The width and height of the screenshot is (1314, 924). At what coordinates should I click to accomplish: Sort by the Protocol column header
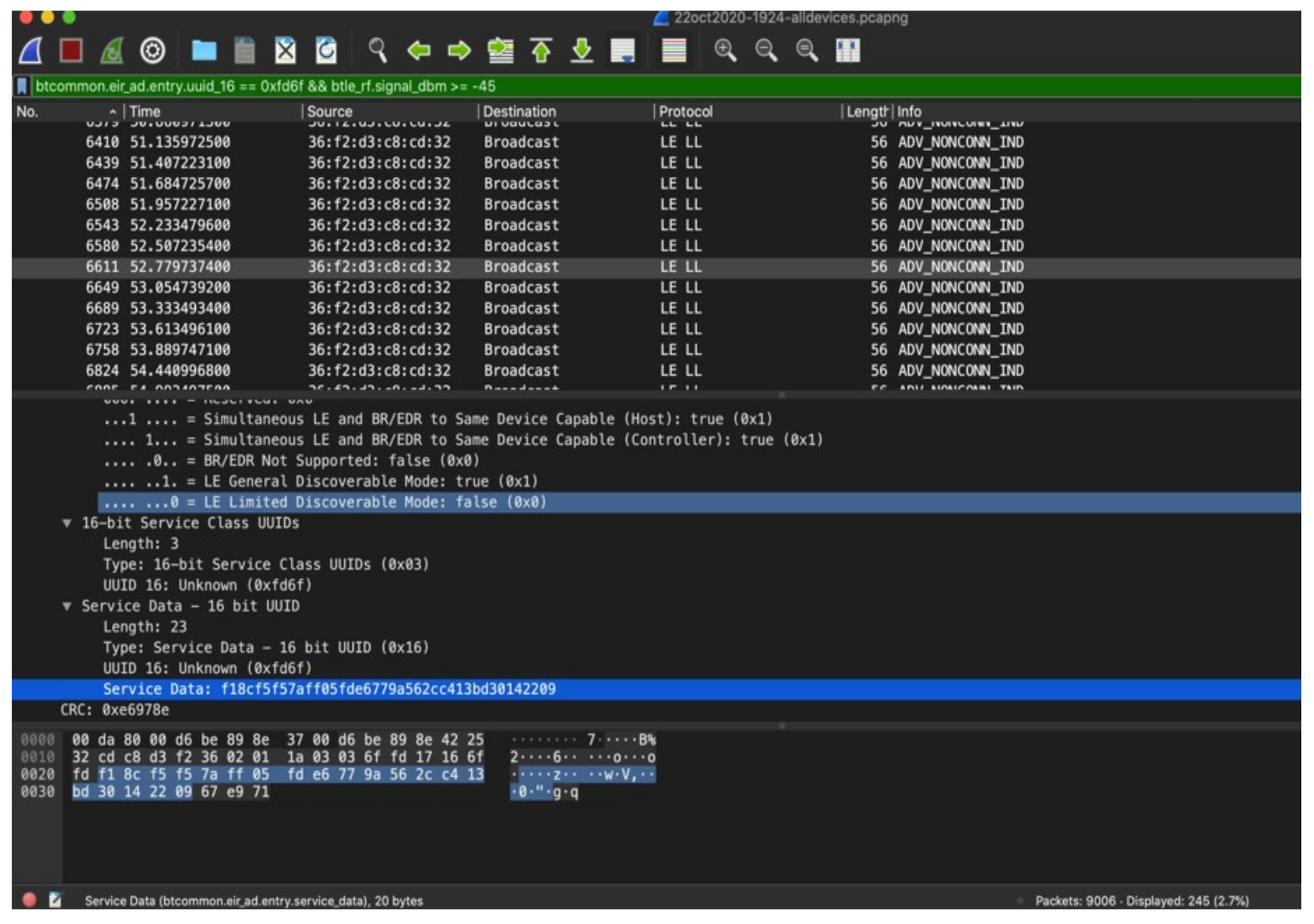click(685, 112)
